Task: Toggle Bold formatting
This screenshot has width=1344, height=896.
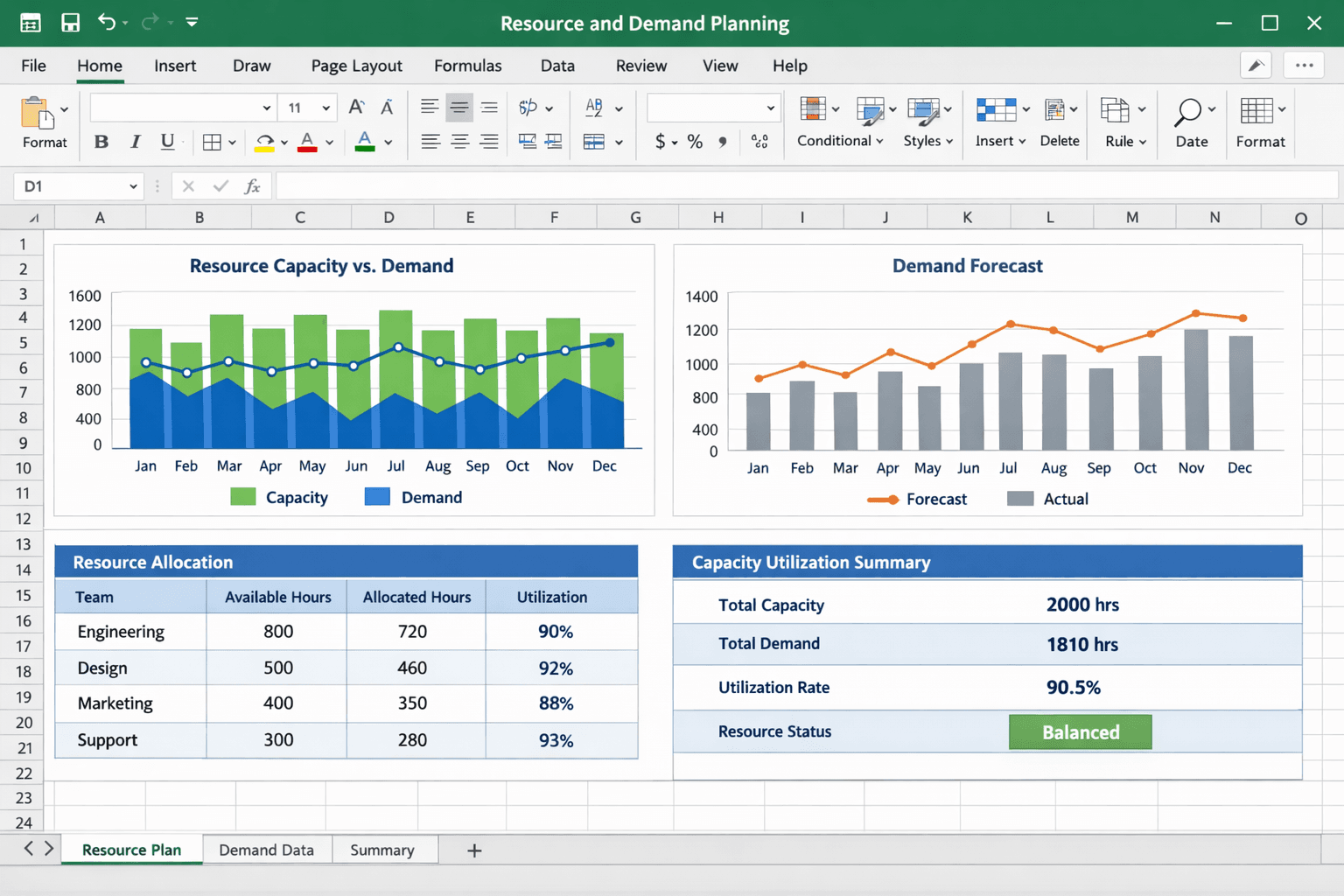Action: tap(101, 142)
